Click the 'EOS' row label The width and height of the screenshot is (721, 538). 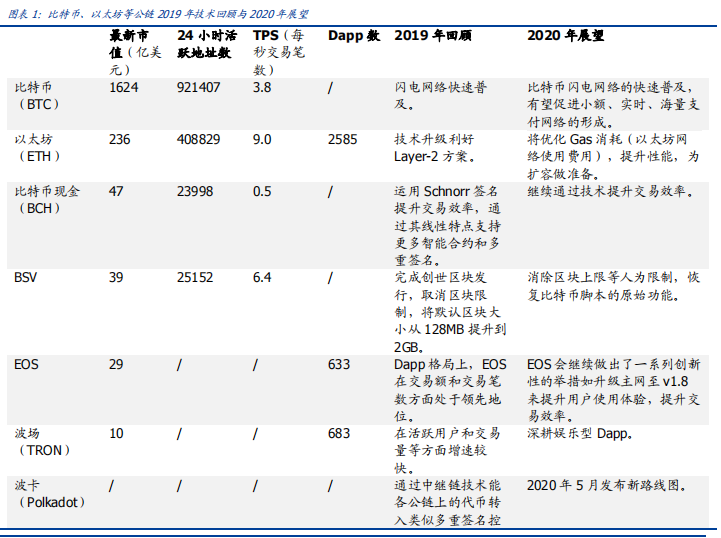coord(26,365)
